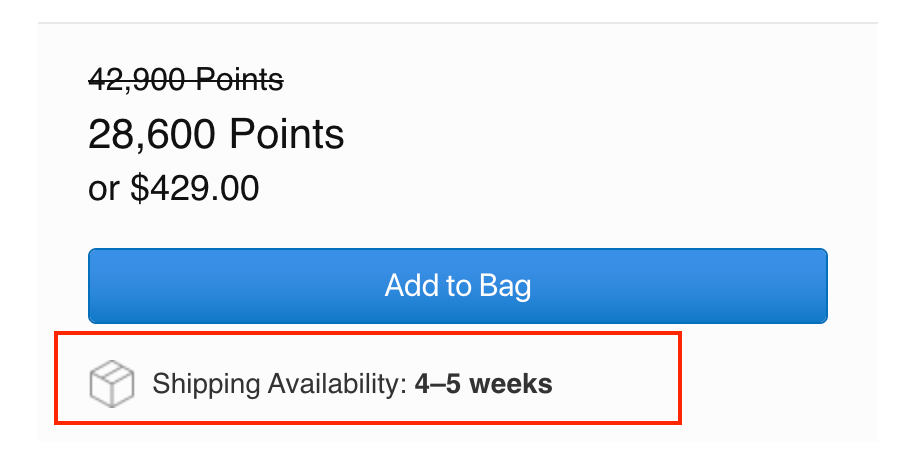Click the left edge of the blue Add to Bag button
Viewport: 906px width, 468px height.
[97, 286]
